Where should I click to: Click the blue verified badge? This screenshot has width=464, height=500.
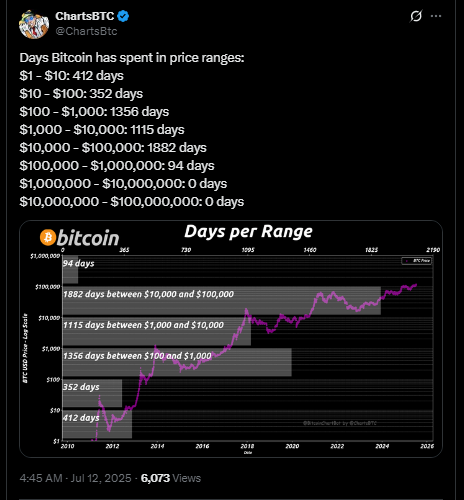[123, 16]
